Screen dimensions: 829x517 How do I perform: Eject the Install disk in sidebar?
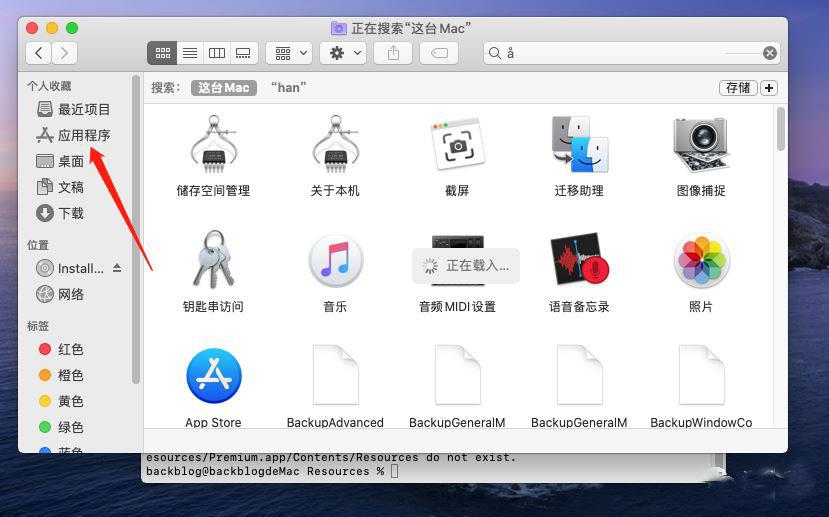pos(117,268)
